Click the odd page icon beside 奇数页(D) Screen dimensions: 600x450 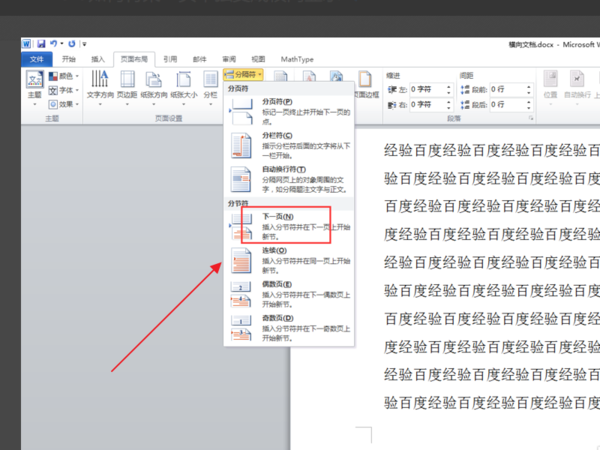click(241, 328)
